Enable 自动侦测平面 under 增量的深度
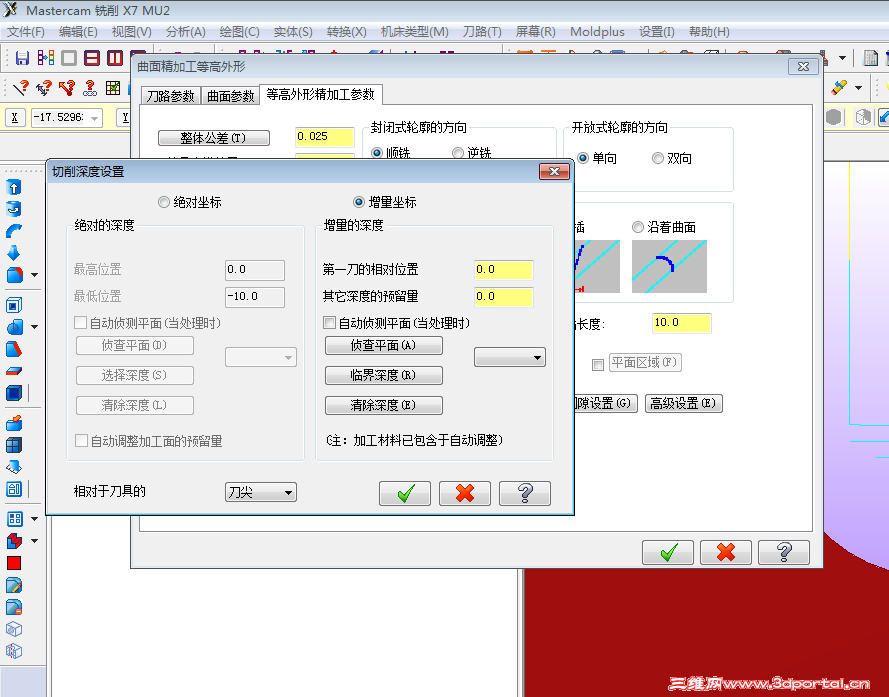This screenshot has width=889, height=697. [329, 323]
